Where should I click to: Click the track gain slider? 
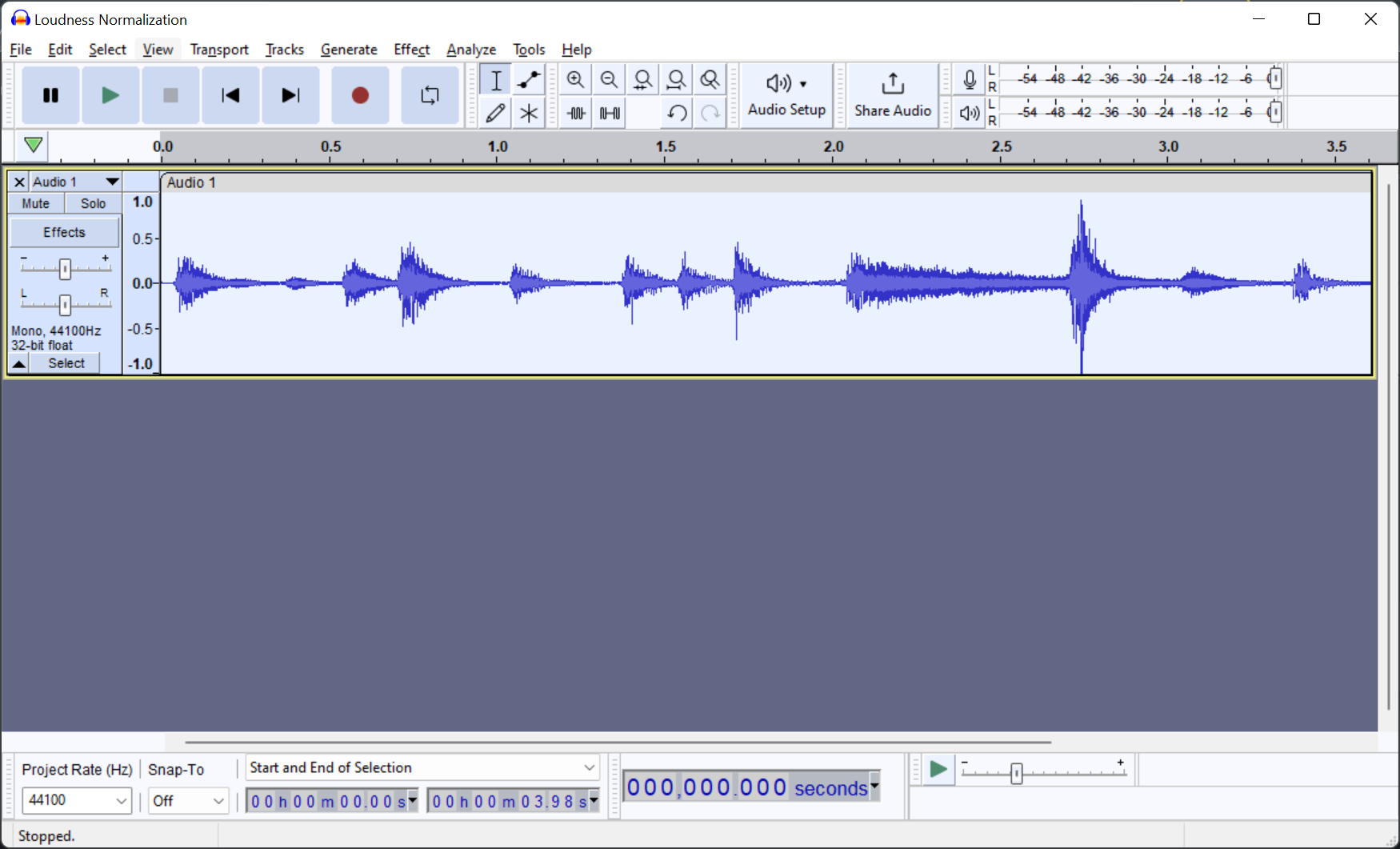point(65,269)
